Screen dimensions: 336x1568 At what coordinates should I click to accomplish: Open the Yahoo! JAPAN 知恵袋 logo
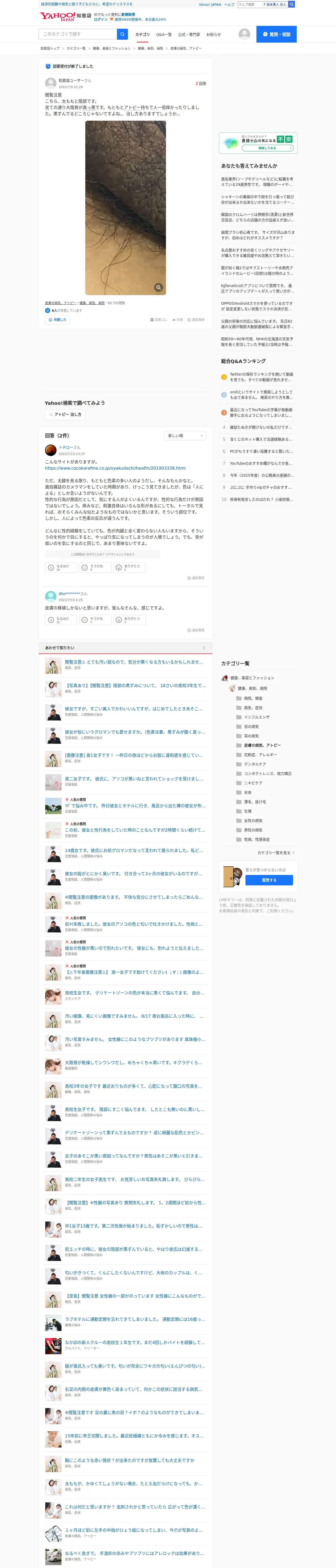click(65, 16)
